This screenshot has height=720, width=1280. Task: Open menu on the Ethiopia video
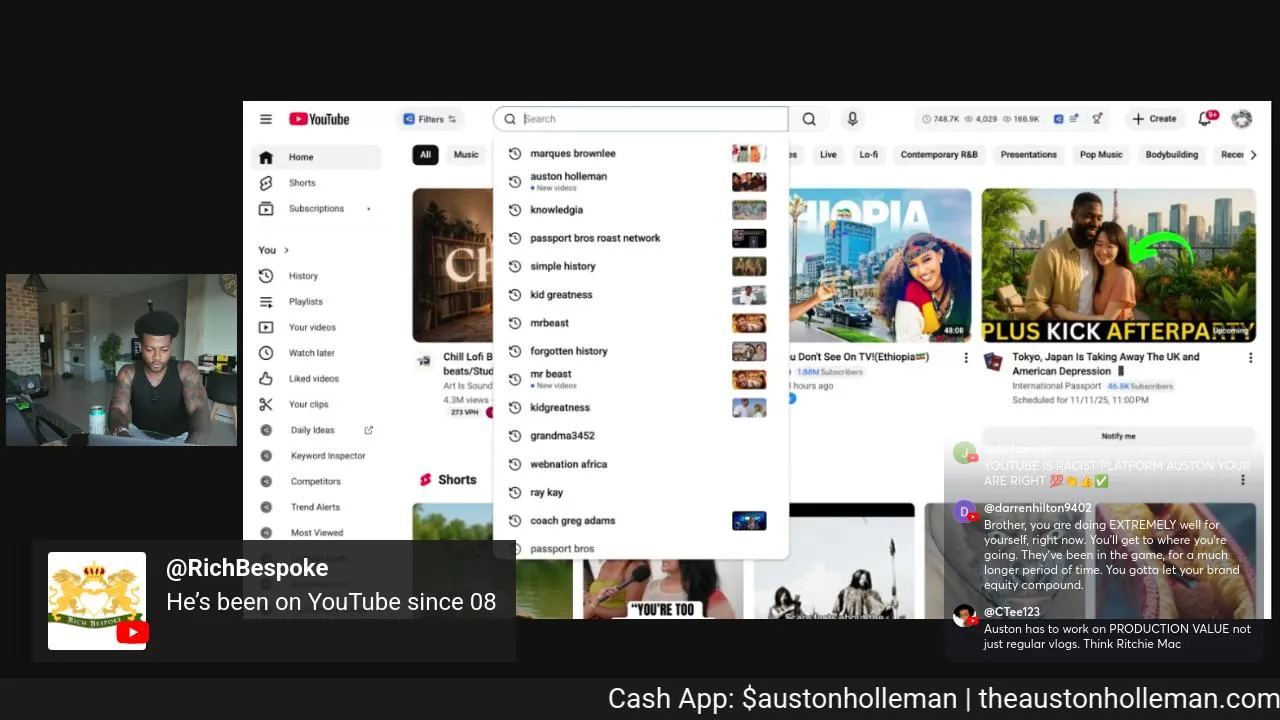coord(965,358)
